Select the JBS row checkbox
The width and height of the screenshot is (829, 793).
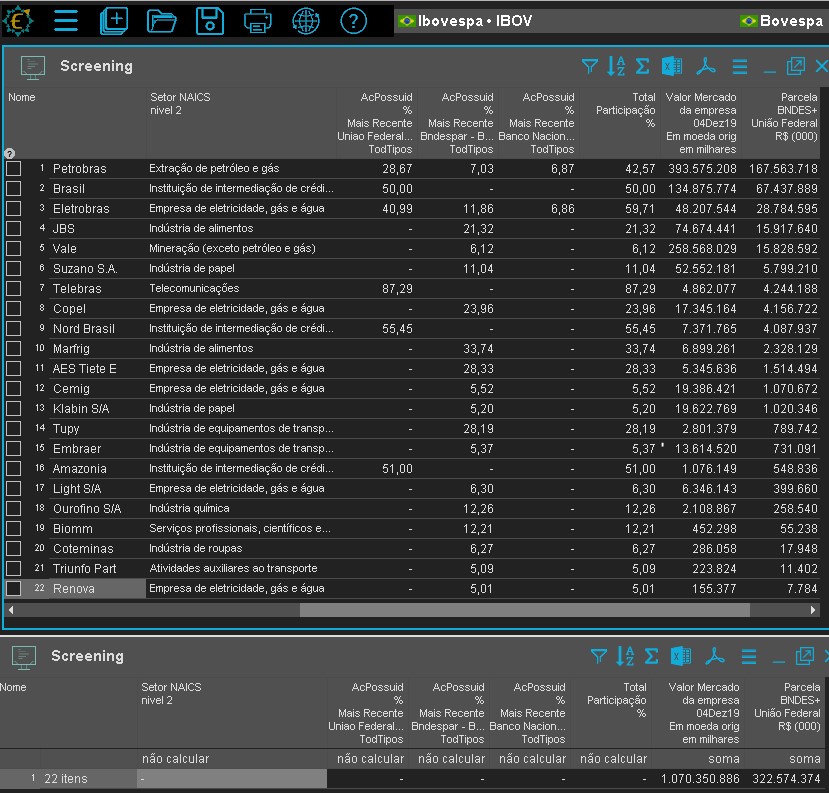coord(14,228)
